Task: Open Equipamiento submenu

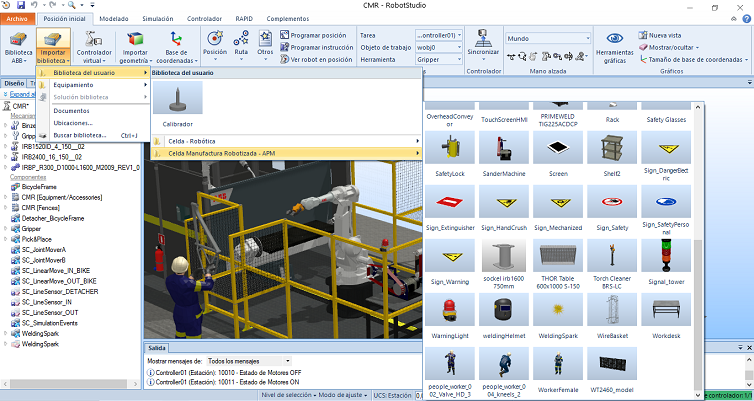Action: pyautogui.click(x=93, y=85)
